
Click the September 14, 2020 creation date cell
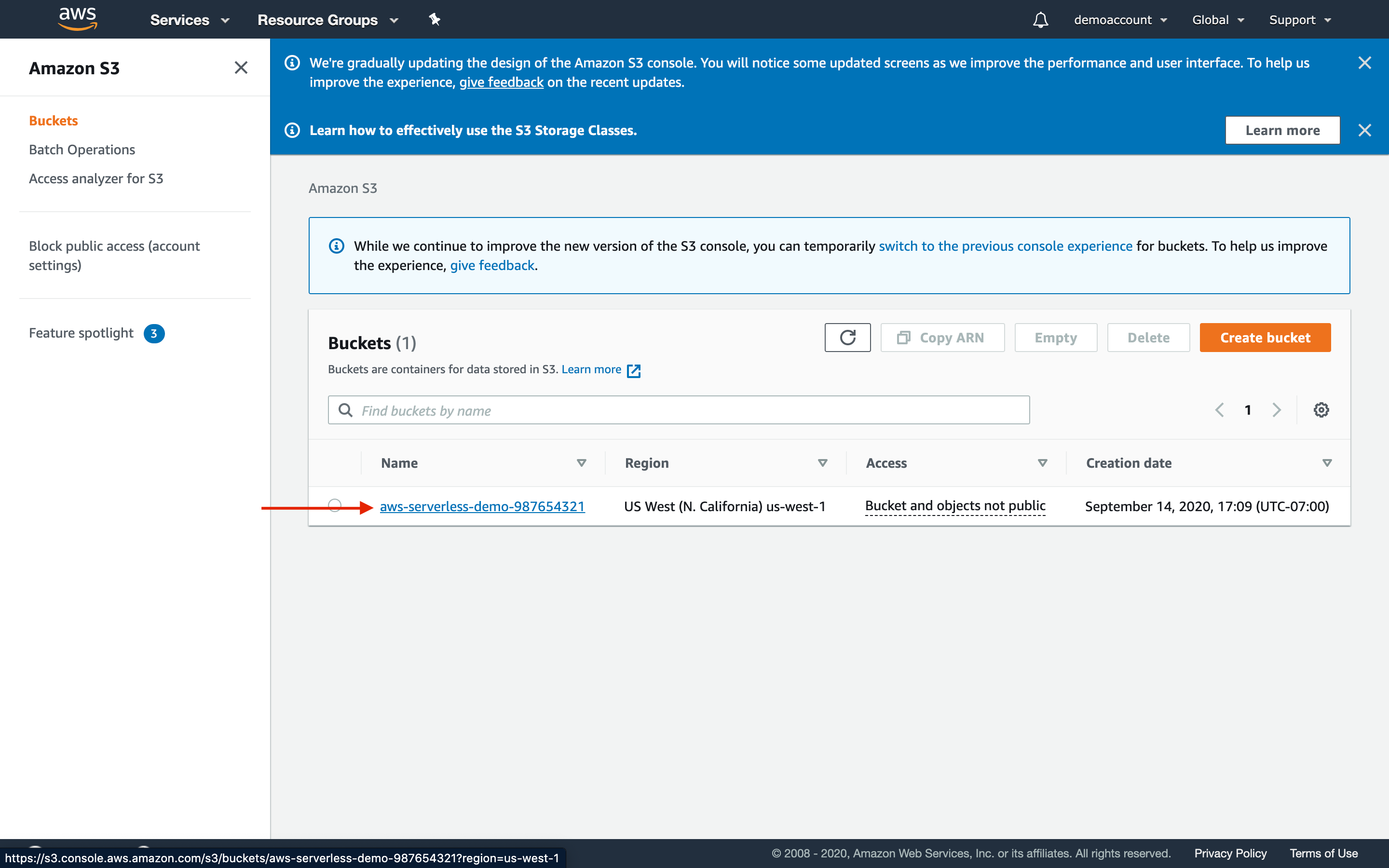(1207, 506)
